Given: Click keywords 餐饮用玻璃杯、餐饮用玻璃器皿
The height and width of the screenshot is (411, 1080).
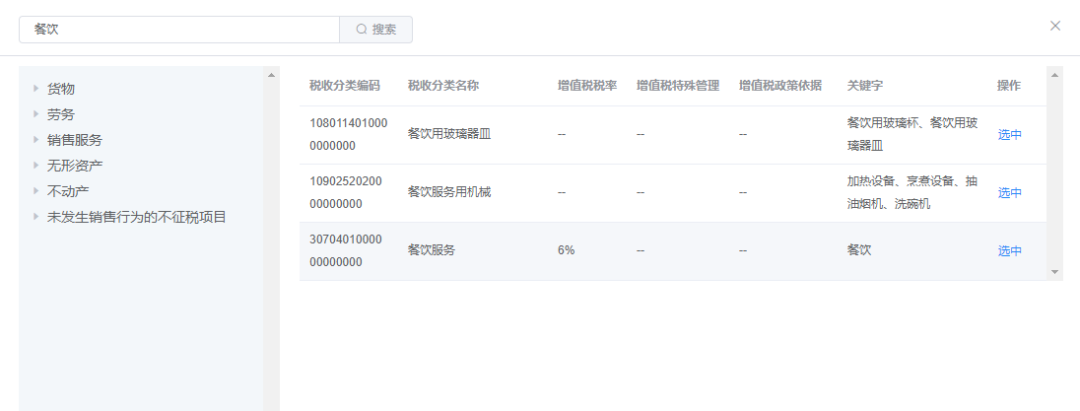Looking at the screenshot, I should (912, 134).
